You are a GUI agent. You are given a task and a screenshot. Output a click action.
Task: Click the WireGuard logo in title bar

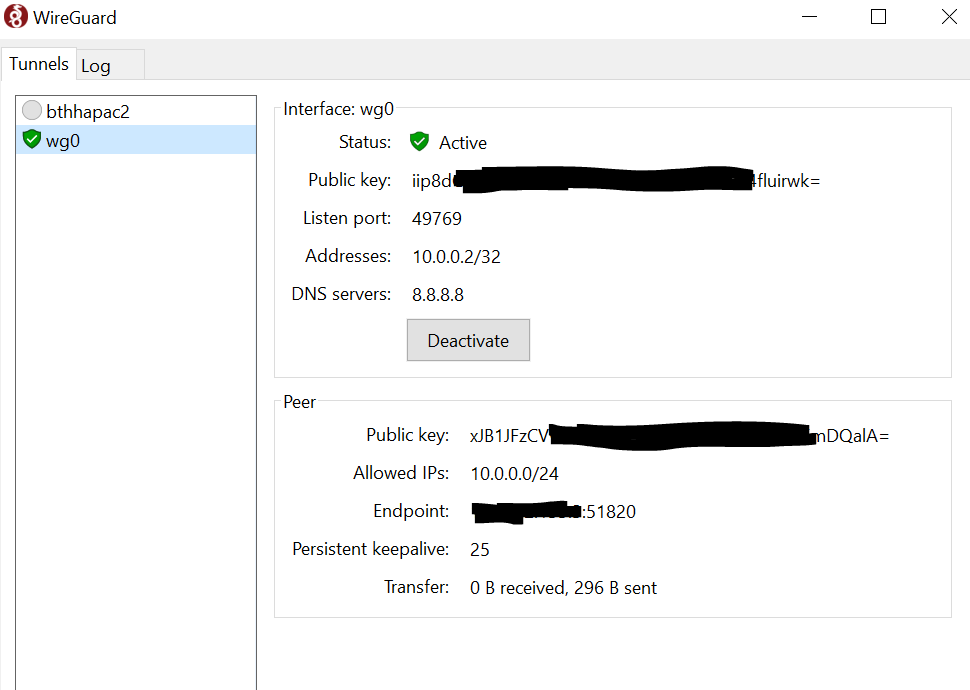pos(16,17)
